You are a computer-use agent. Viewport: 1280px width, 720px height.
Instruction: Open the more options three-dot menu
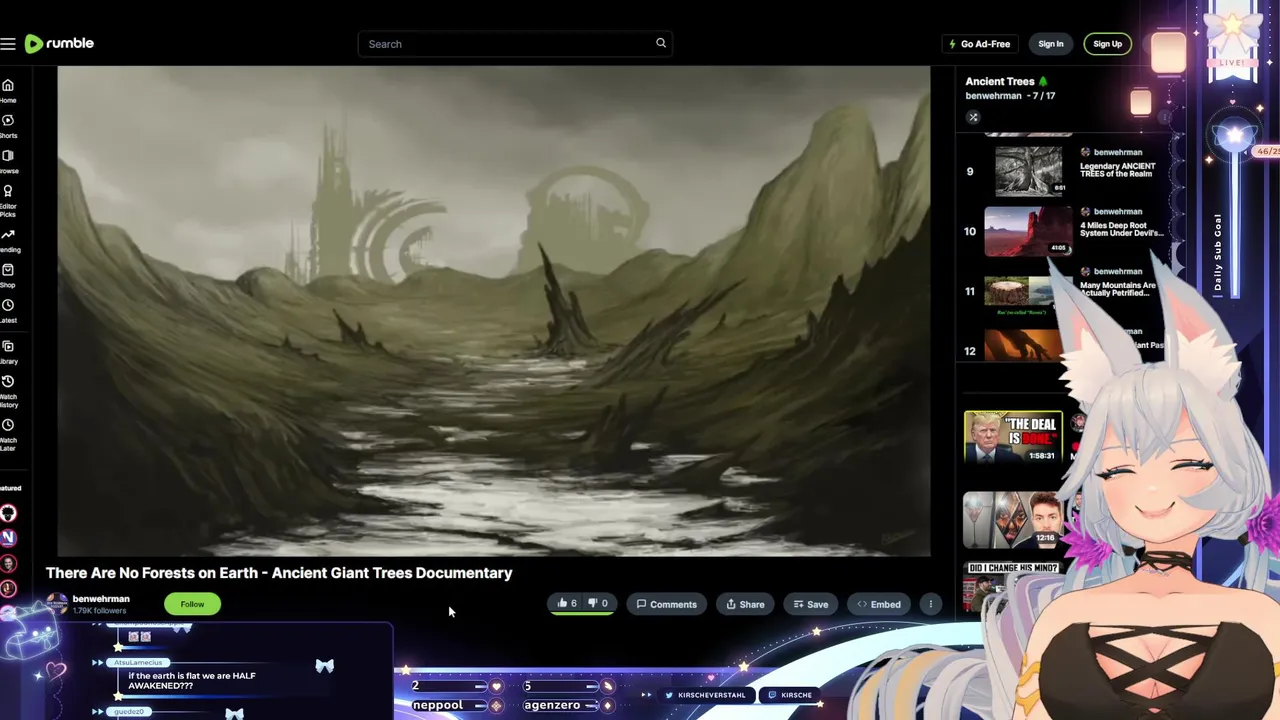930,604
